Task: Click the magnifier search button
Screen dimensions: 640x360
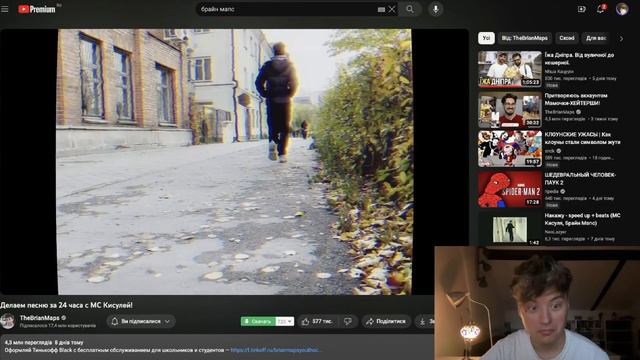Action: click(x=410, y=9)
